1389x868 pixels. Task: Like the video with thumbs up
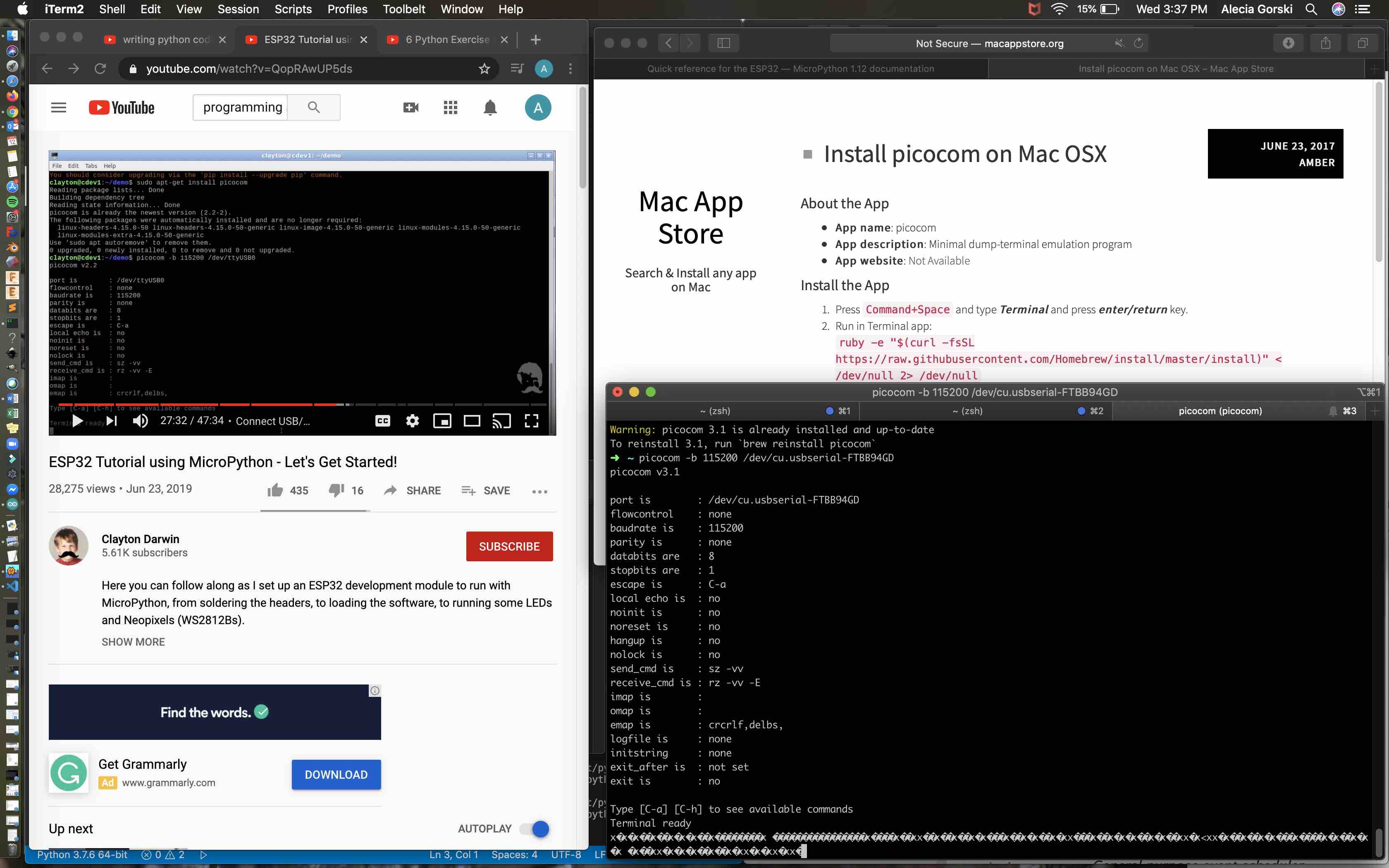click(x=288, y=490)
